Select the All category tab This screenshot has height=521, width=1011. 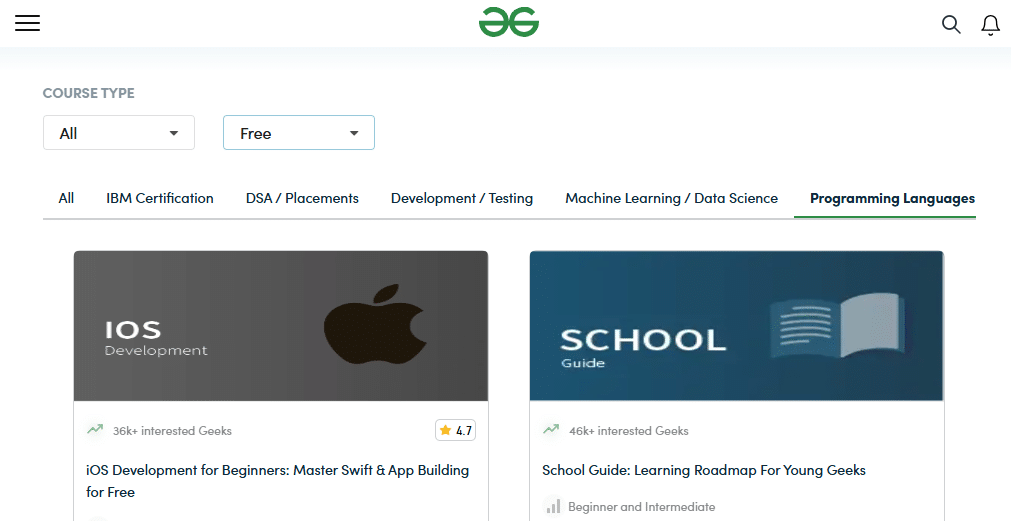[66, 199]
